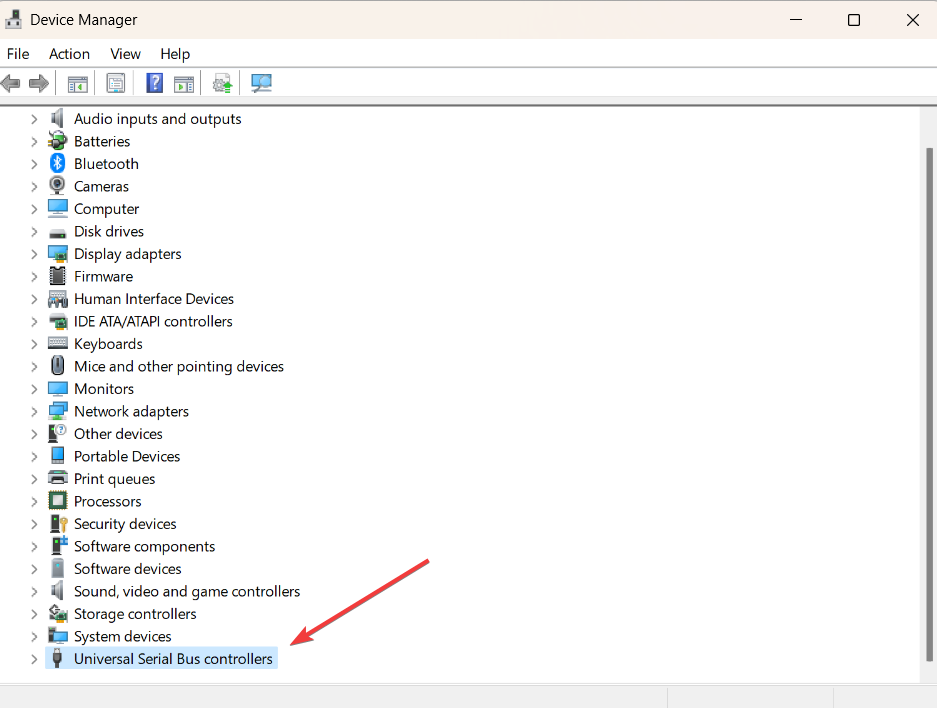
Task: Minimize the Device Manager window
Action: [796, 20]
